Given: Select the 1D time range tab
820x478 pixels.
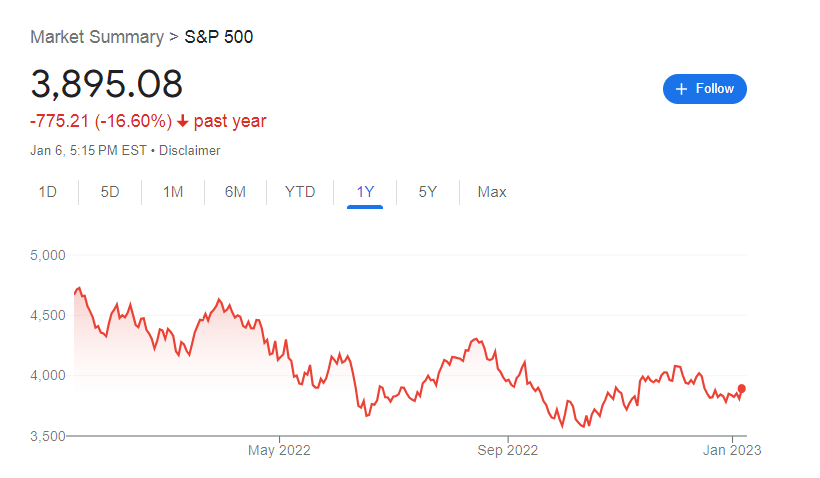Looking at the screenshot, I should pyautogui.click(x=48, y=192).
